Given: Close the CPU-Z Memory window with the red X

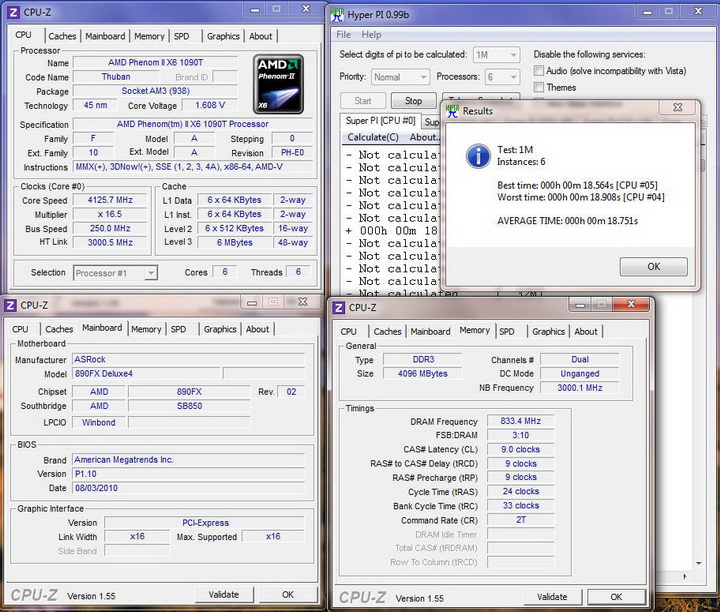Looking at the screenshot, I should pos(631,304).
